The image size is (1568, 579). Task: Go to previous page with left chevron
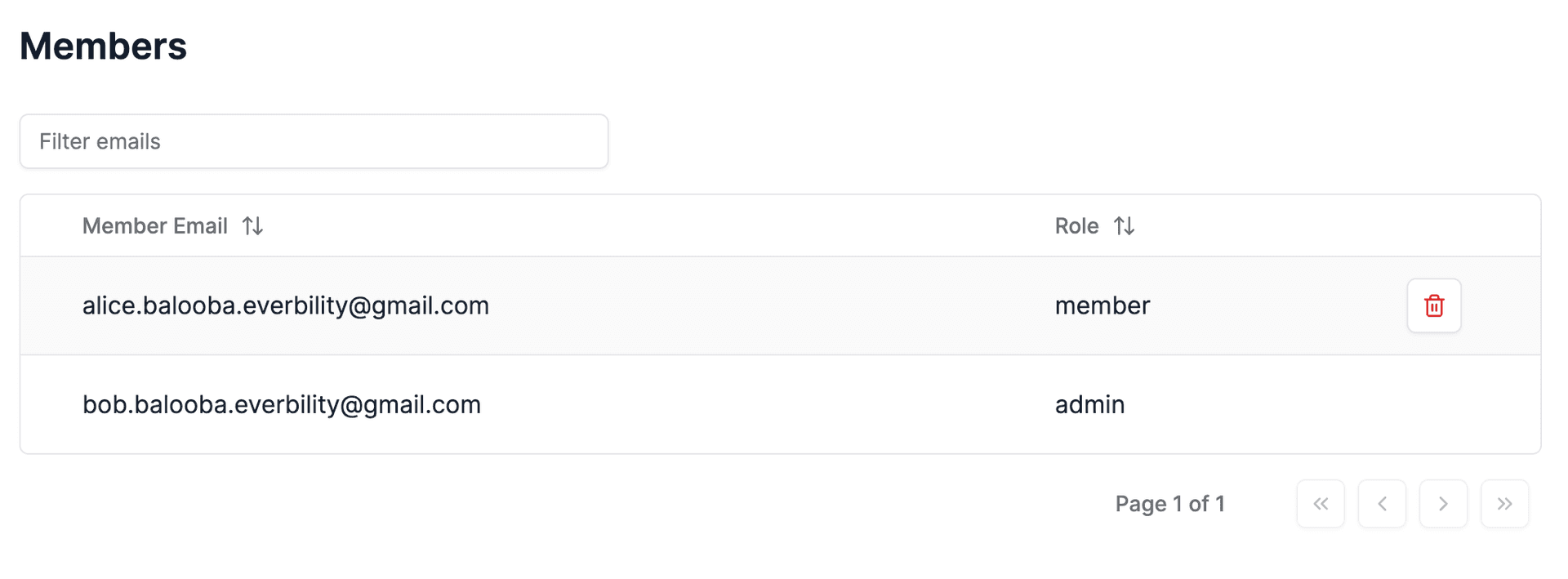1382,504
